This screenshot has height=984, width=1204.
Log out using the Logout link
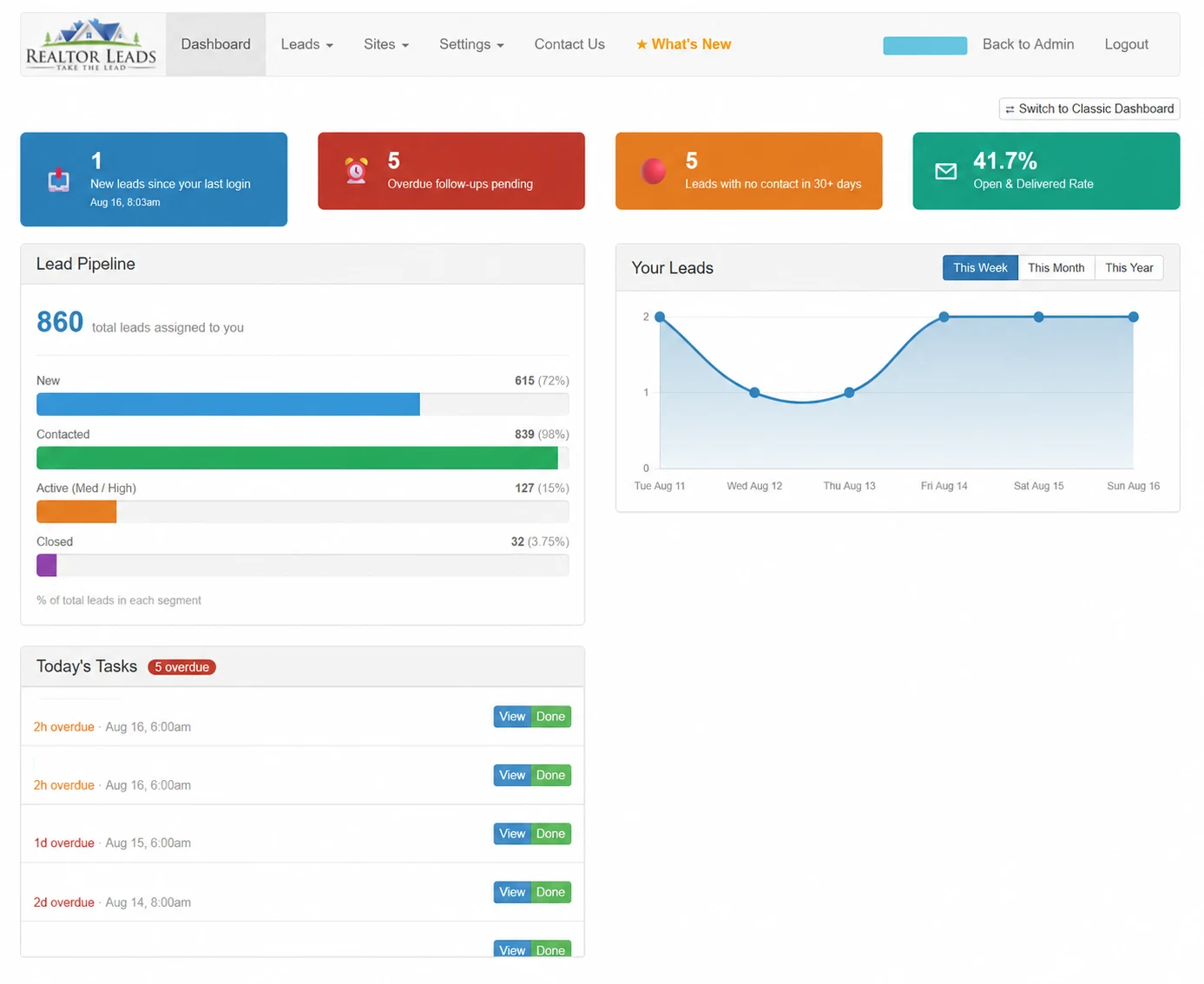[1126, 44]
